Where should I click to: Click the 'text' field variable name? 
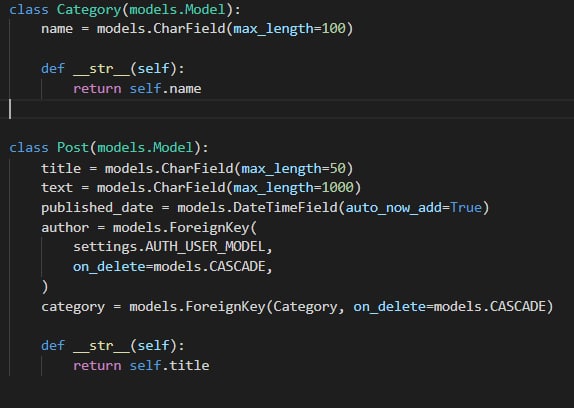57,187
